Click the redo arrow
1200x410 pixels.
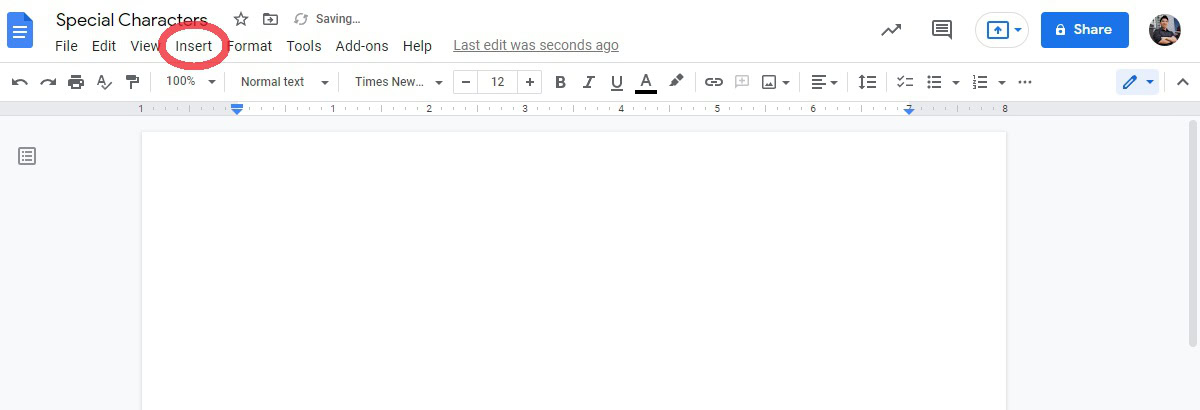tap(48, 82)
